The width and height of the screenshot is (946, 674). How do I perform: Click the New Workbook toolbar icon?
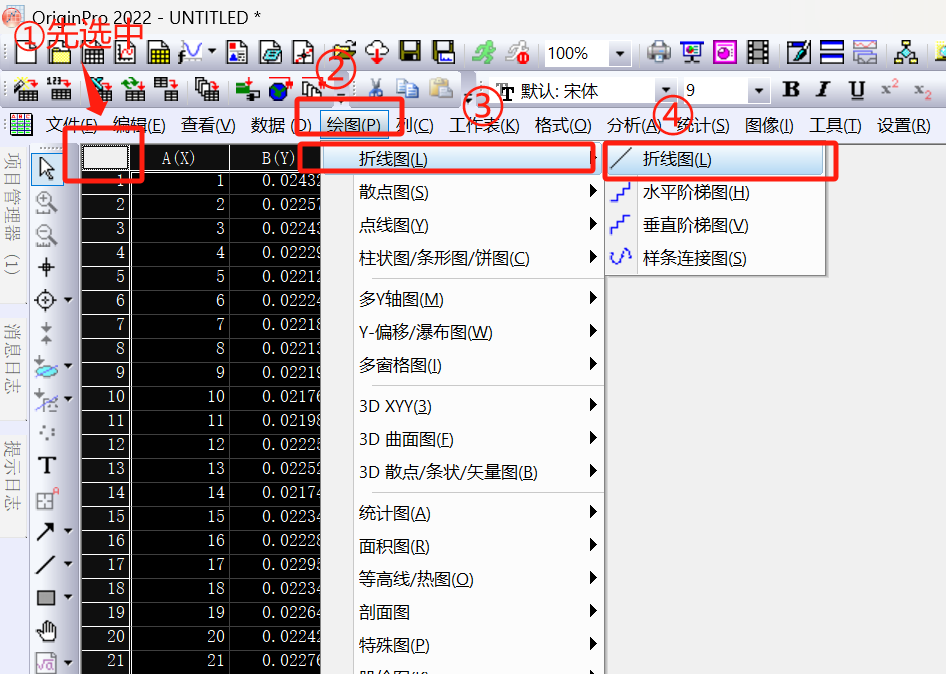[93, 52]
